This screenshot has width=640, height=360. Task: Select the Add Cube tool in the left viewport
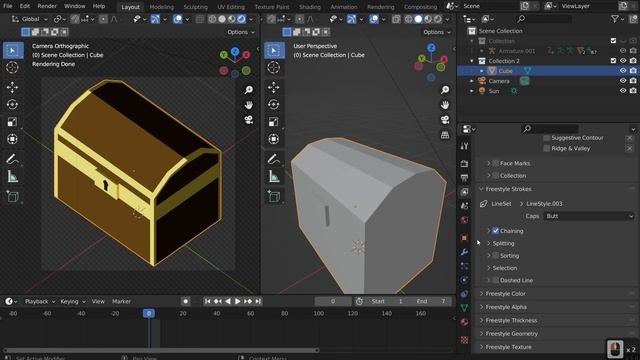[12, 196]
